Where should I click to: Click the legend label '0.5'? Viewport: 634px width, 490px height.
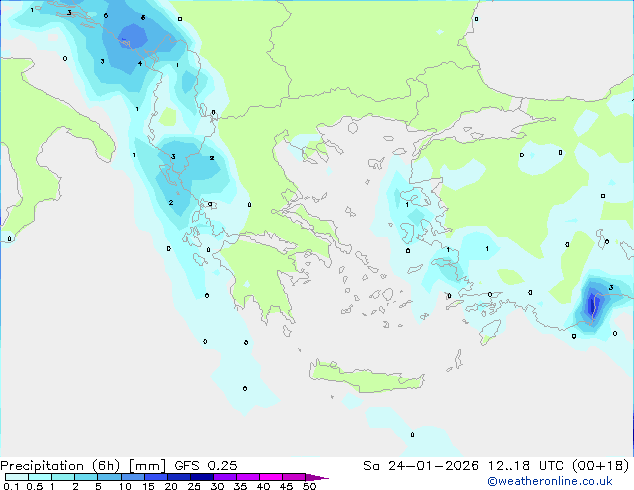pos(35,486)
